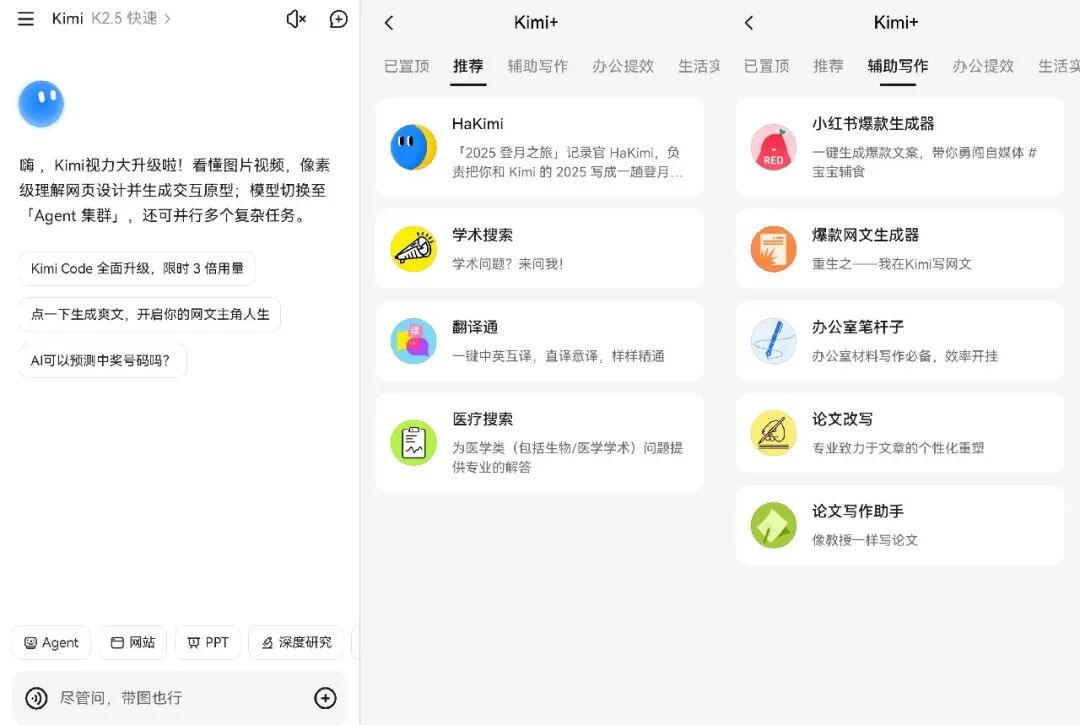Open 学术问题？来问我! description
The image size is (1080, 725).
click(508, 264)
